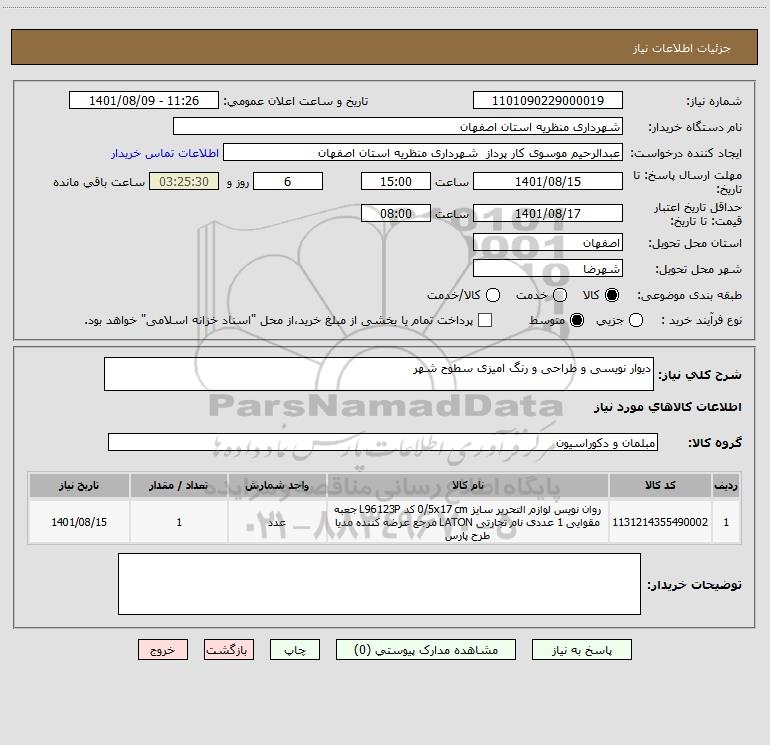This screenshot has height=745, width=770.
Task: Click the پاسخ به نیاز button
Action: tap(581, 650)
